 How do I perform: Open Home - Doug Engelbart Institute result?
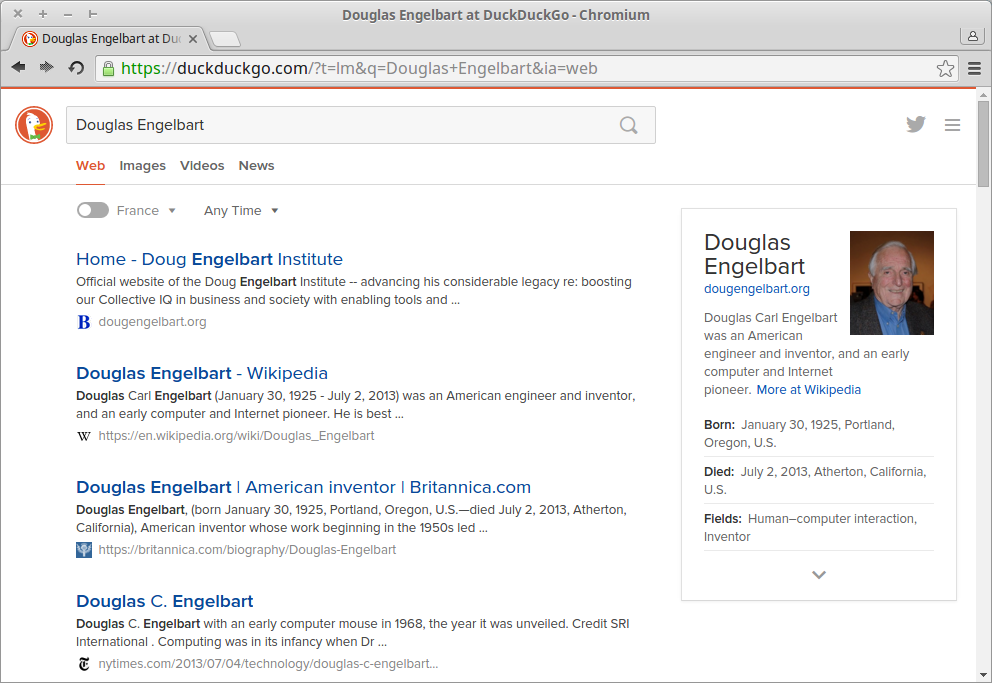point(209,259)
